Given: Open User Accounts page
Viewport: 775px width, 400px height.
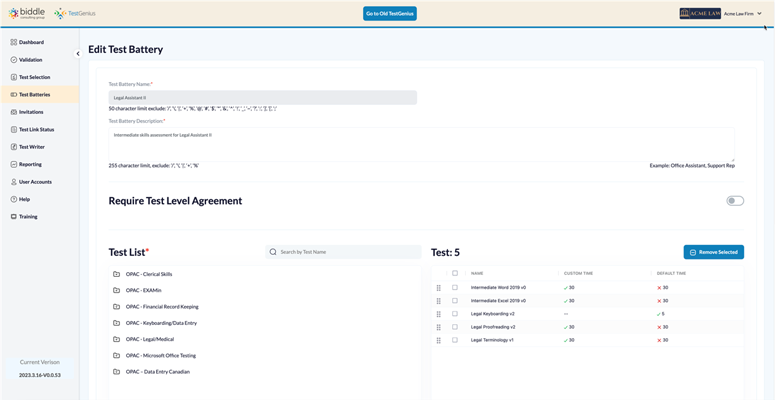Looking at the screenshot, I should 40,182.
